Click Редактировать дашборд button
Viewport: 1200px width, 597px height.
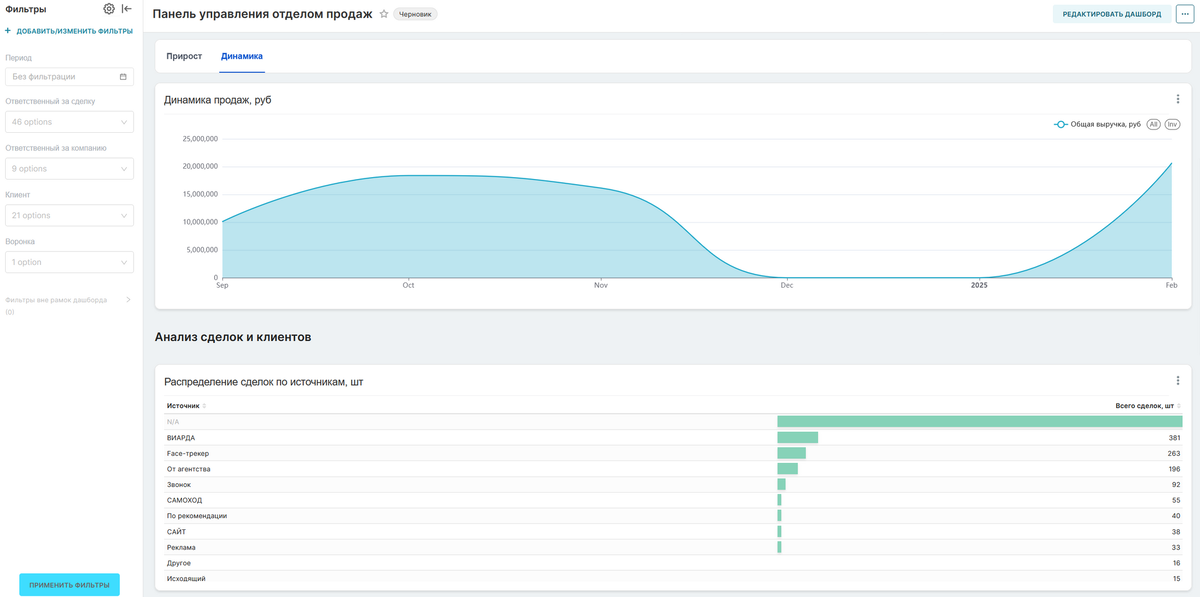1112,14
